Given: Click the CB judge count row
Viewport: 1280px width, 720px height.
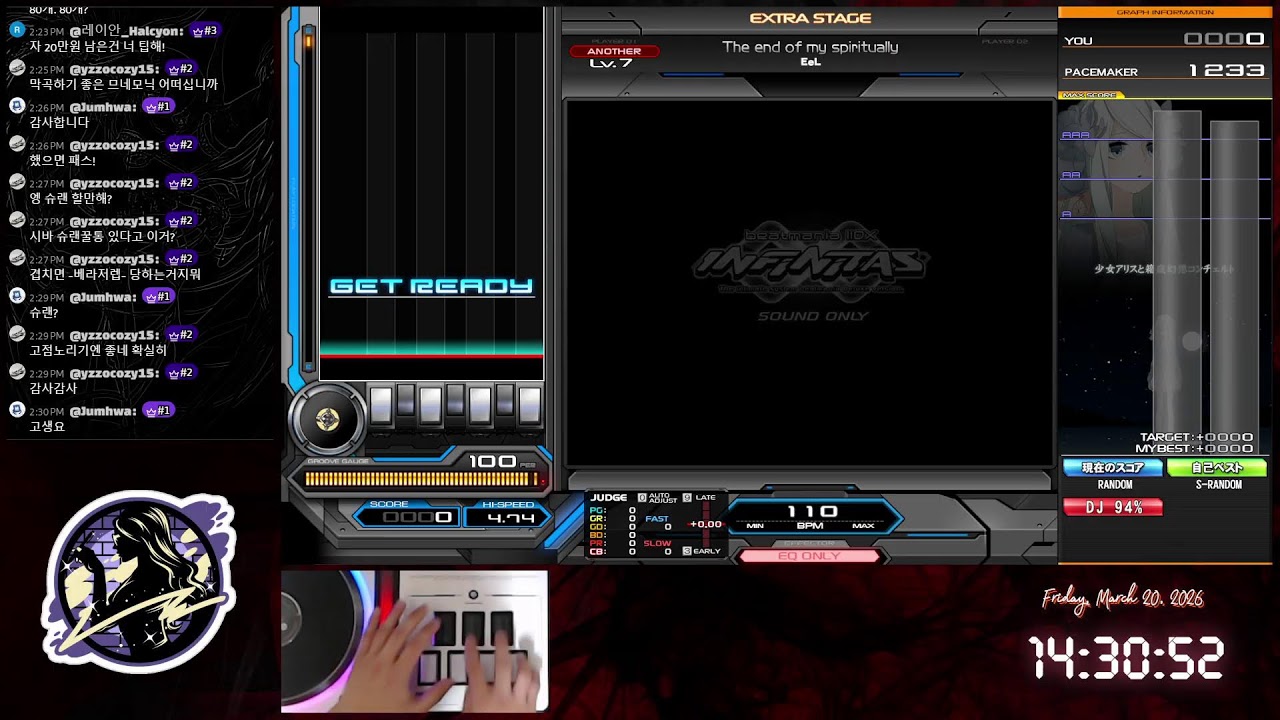Looking at the screenshot, I should pos(612,551).
